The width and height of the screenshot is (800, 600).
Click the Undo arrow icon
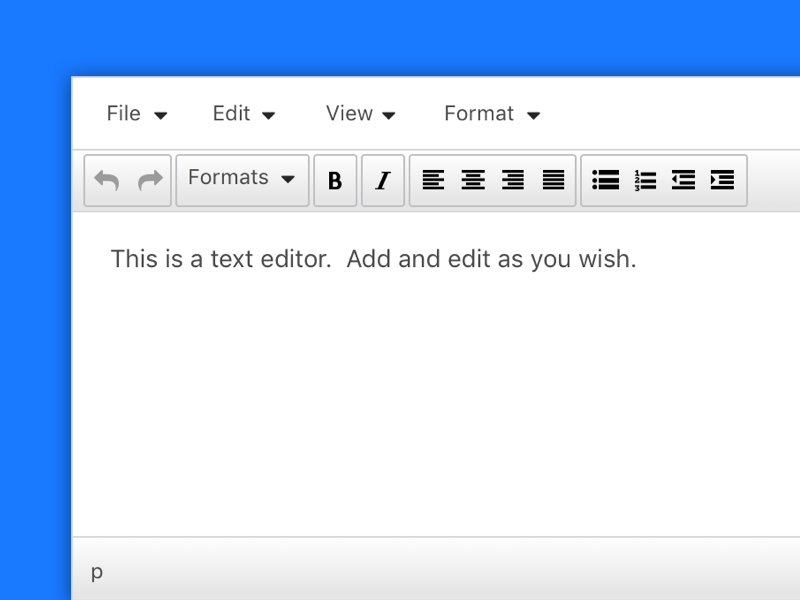click(106, 179)
